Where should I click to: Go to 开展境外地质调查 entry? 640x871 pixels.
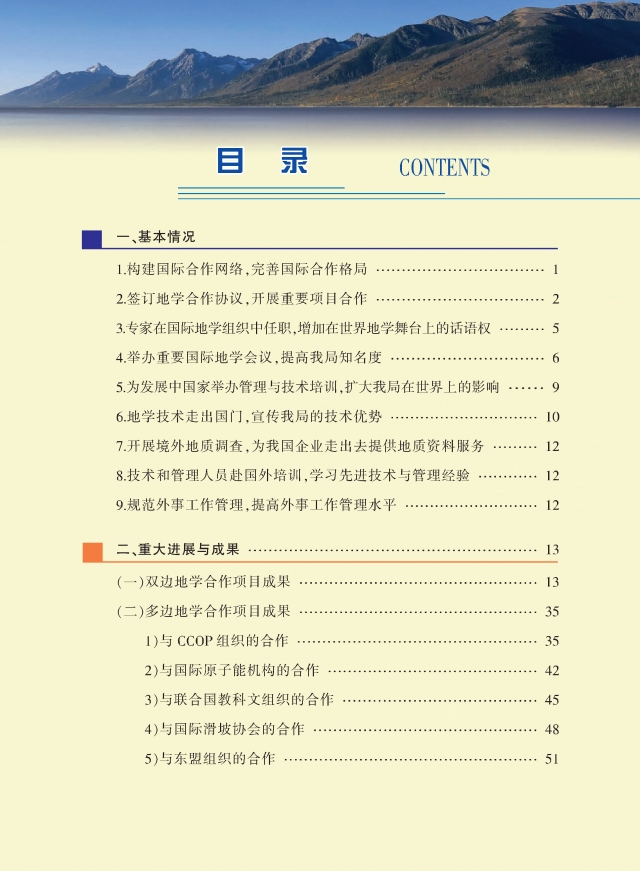(300, 446)
